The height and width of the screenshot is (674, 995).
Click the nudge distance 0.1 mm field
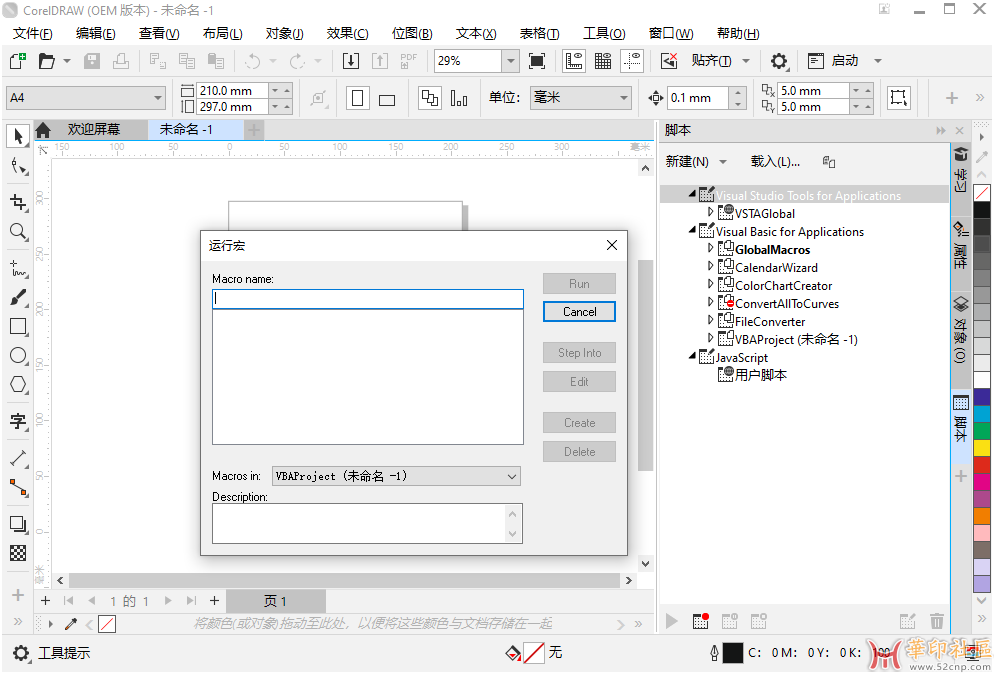(697, 98)
